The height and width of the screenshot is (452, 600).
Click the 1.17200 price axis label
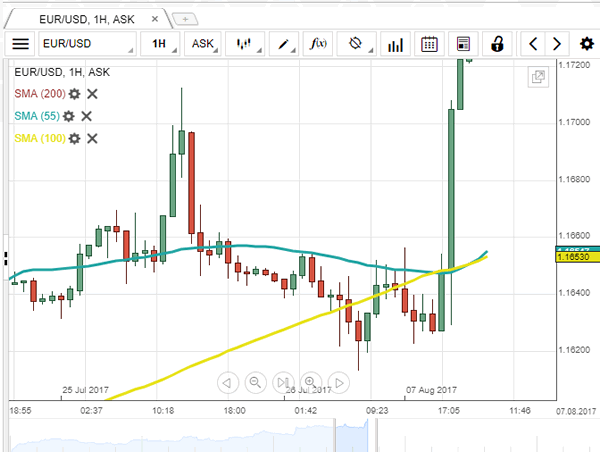(574, 65)
